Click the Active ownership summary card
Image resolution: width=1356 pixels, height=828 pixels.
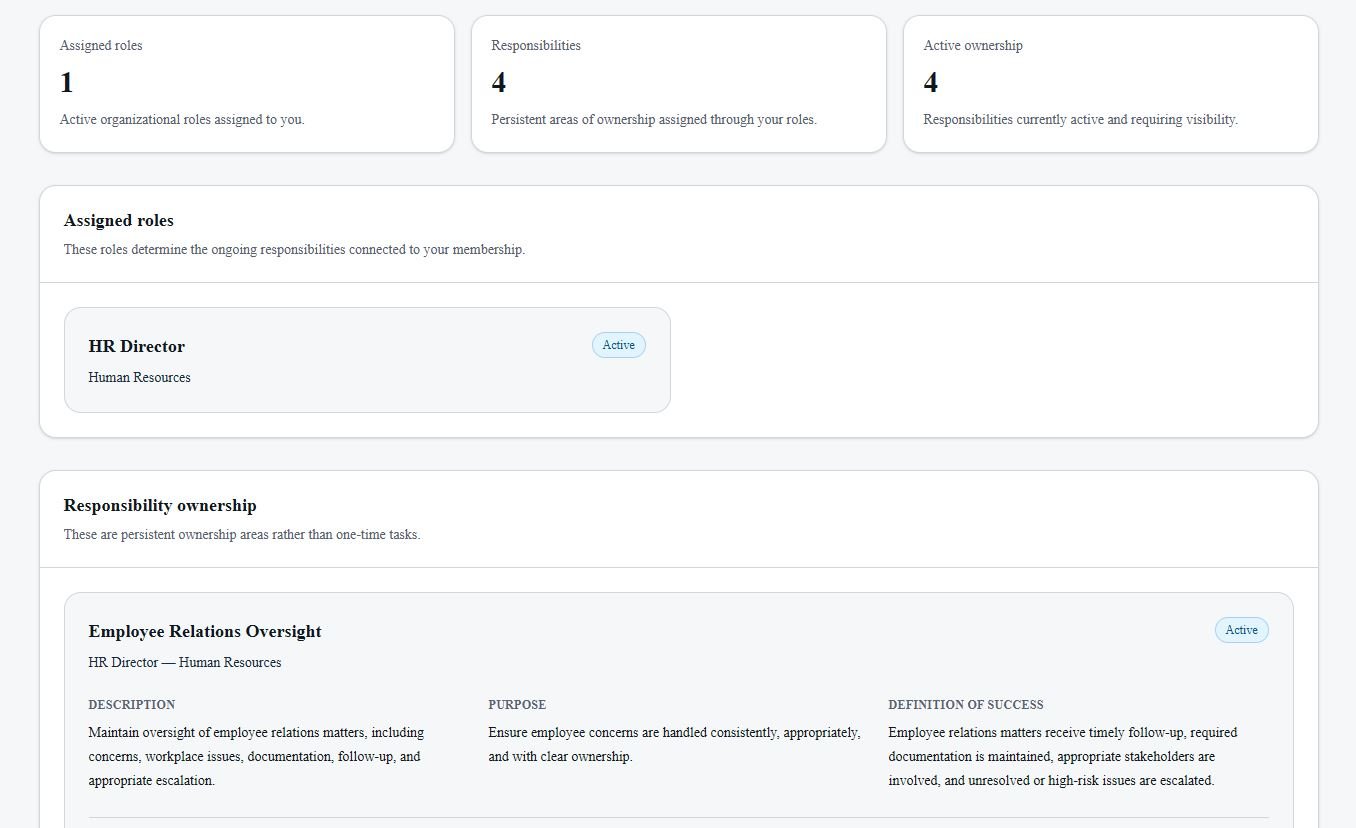click(1111, 84)
